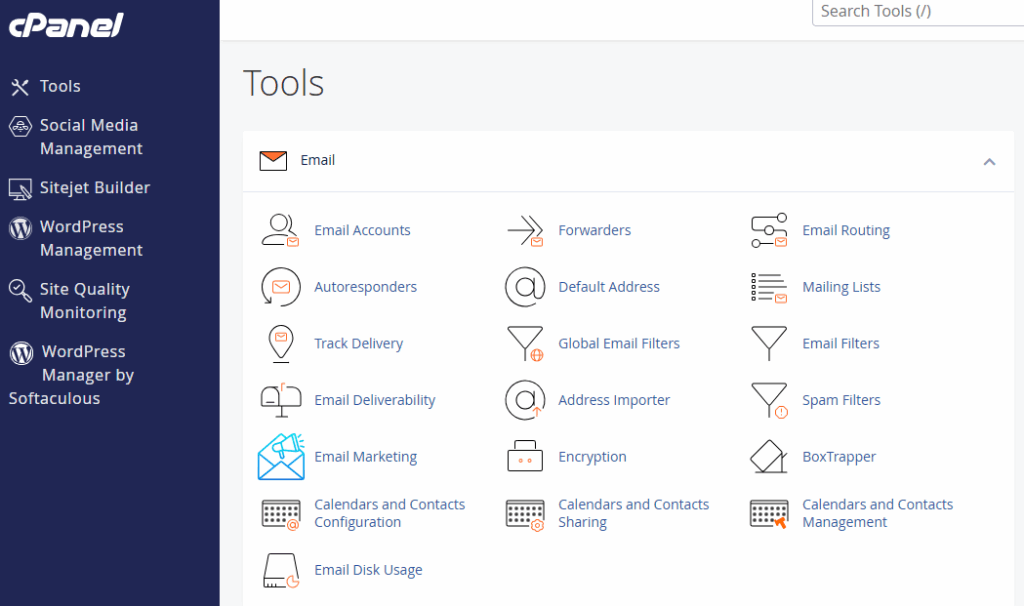Click the Site Quality Monitoring magnifier icon
The height and width of the screenshot is (606, 1024).
point(20,291)
